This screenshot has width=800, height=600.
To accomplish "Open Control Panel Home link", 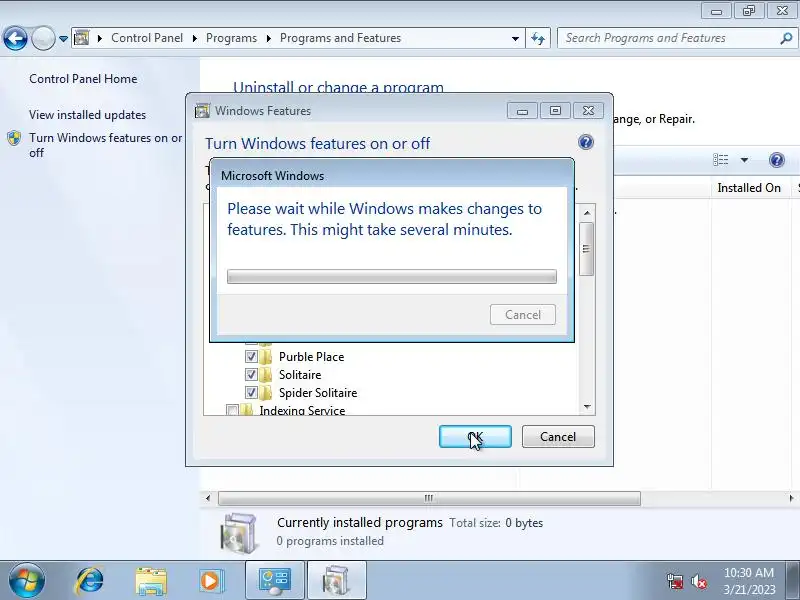I will pyautogui.click(x=83, y=79).
